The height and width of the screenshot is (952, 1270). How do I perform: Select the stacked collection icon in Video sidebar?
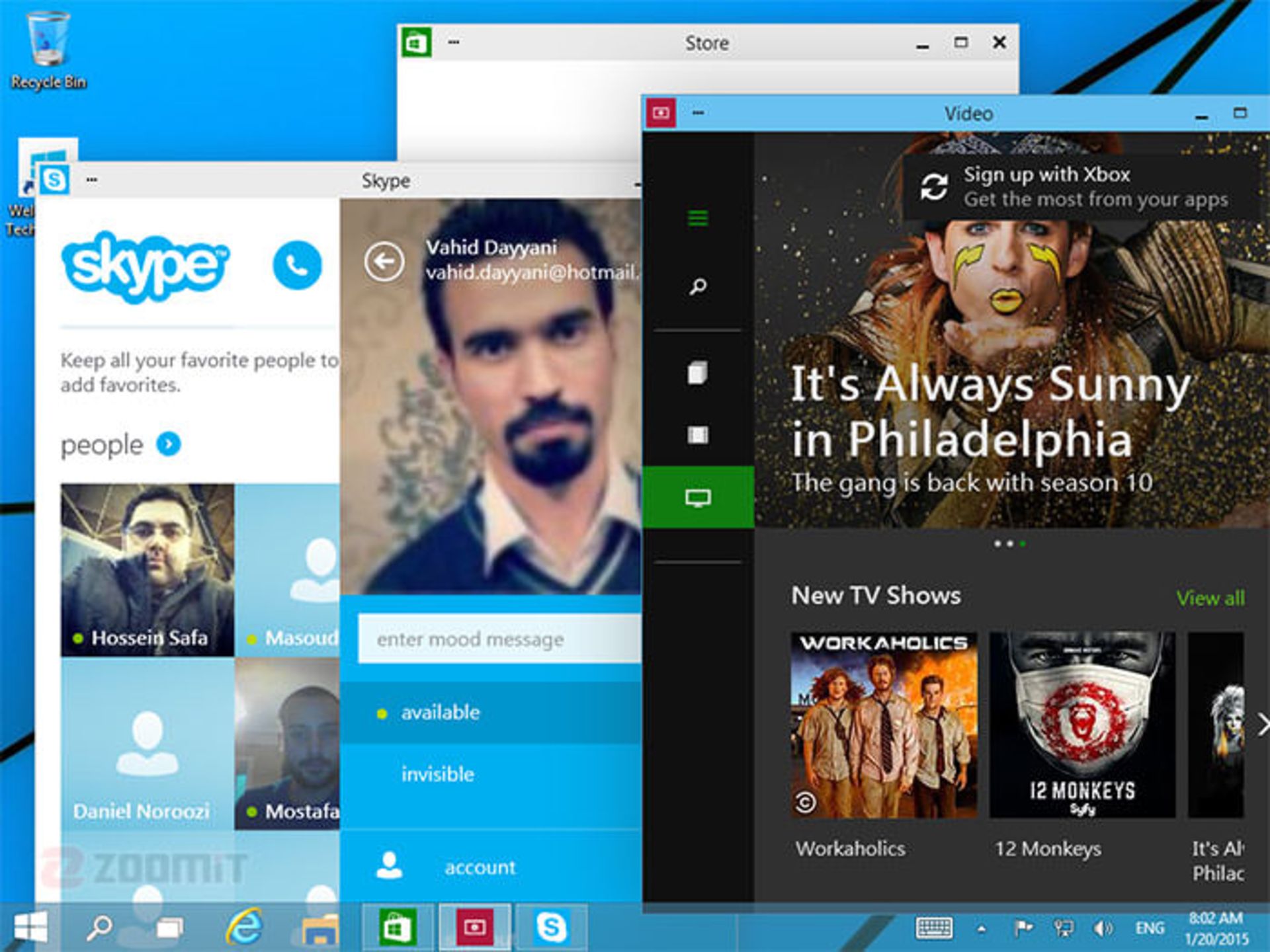[x=698, y=372]
